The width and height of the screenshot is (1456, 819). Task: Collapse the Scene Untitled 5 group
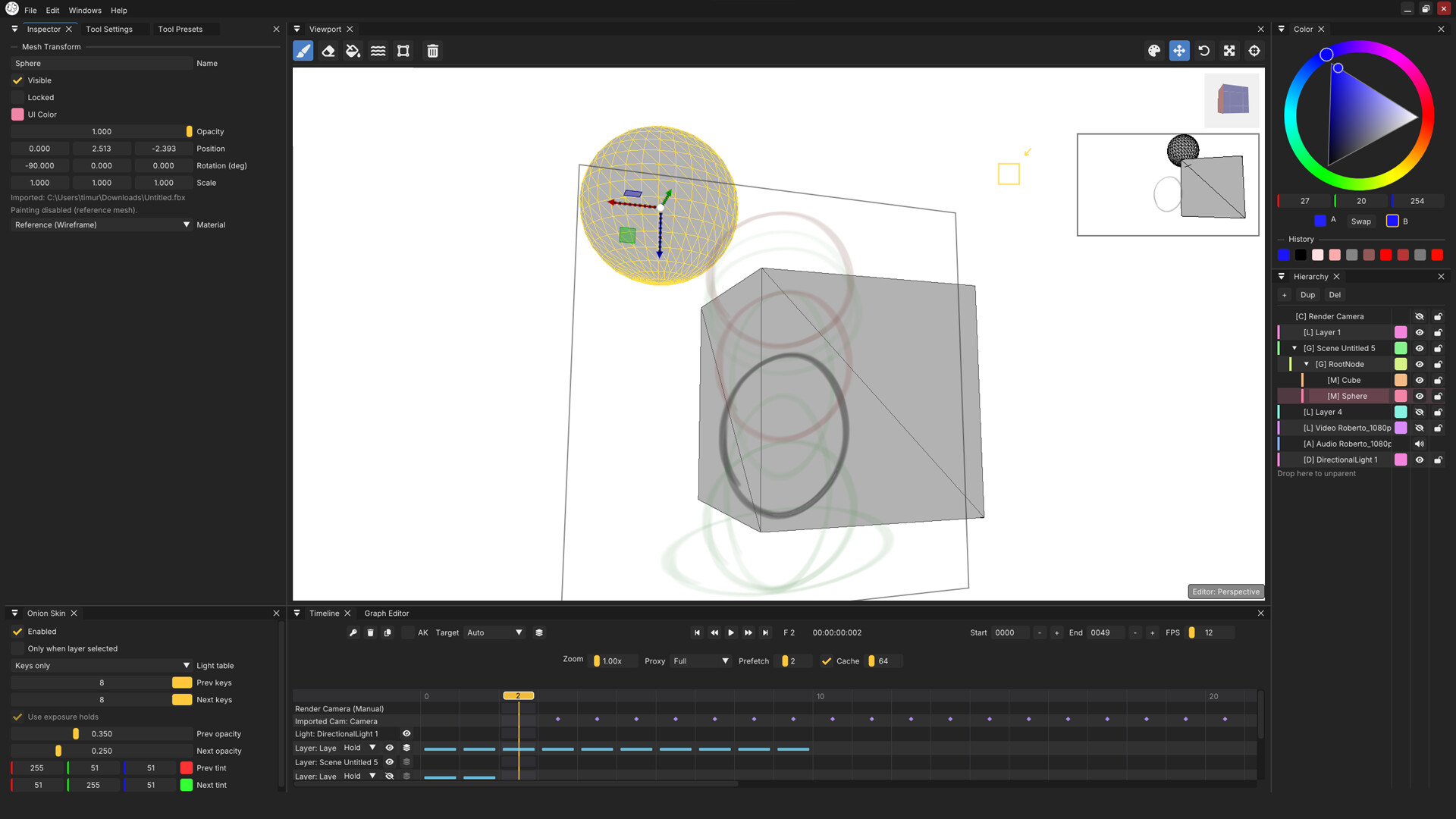click(x=1295, y=348)
